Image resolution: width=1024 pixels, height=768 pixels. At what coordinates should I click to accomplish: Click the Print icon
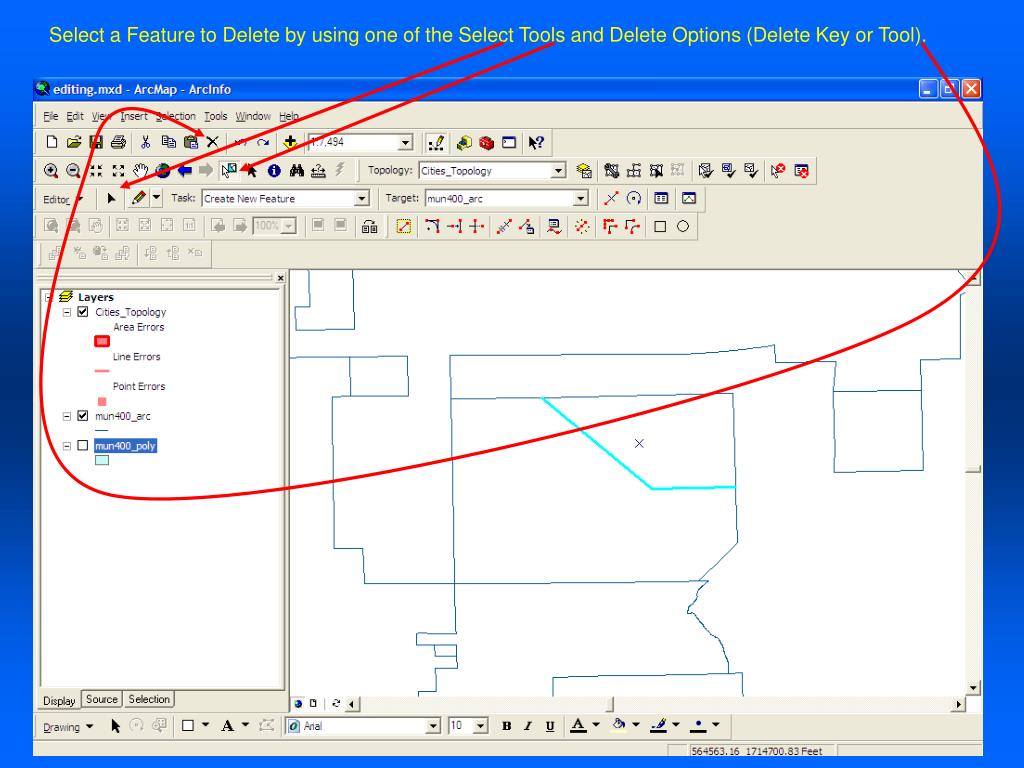[x=118, y=142]
